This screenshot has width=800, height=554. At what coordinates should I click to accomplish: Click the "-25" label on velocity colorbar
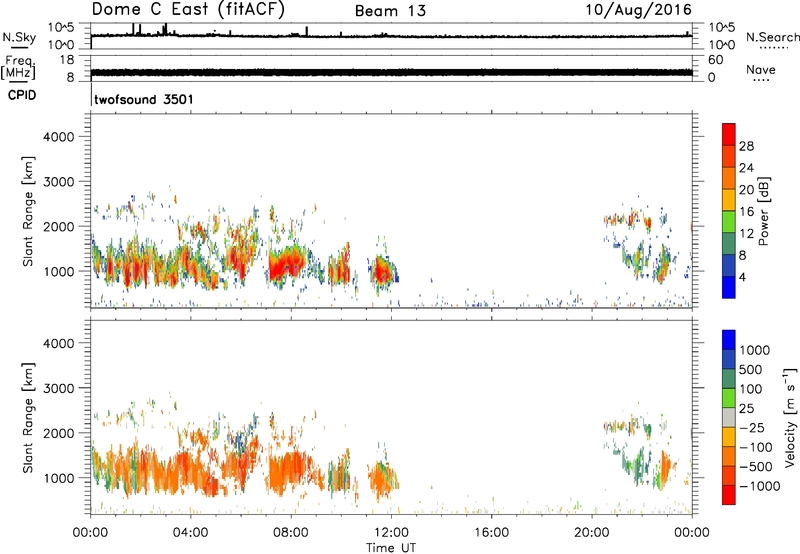tap(752, 428)
